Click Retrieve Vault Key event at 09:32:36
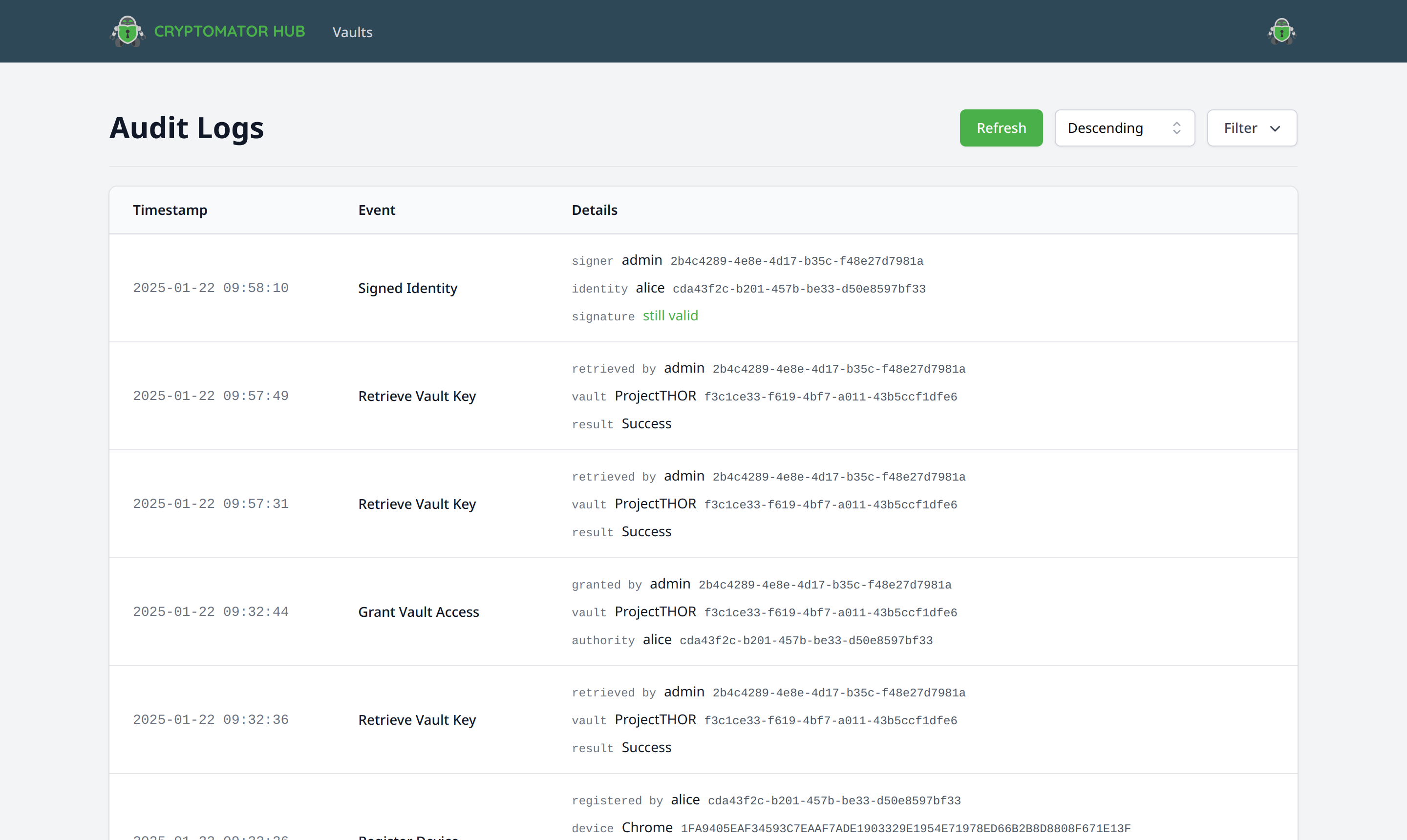The height and width of the screenshot is (840, 1407). click(417, 720)
